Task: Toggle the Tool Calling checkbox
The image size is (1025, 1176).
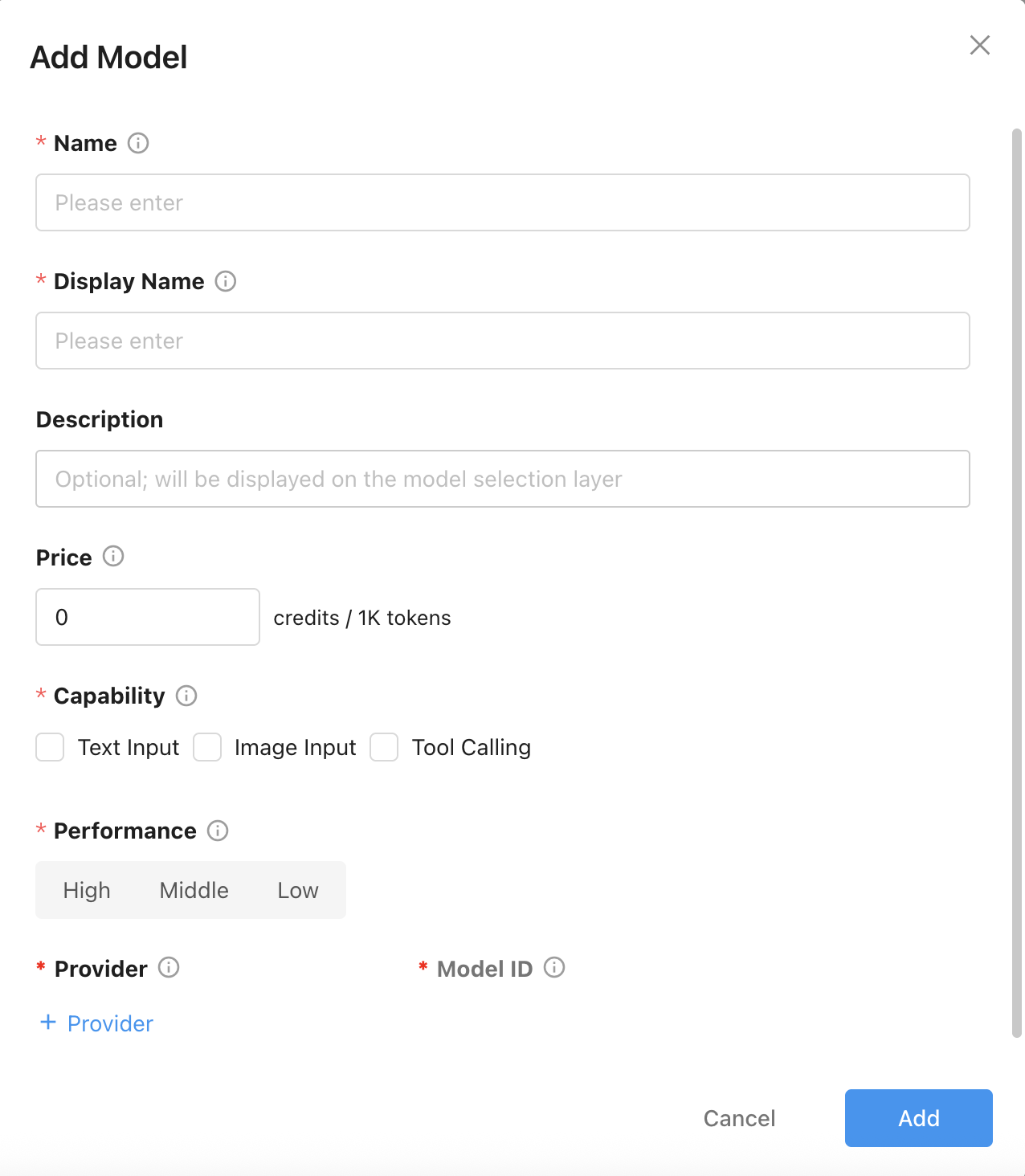Action: [x=384, y=747]
